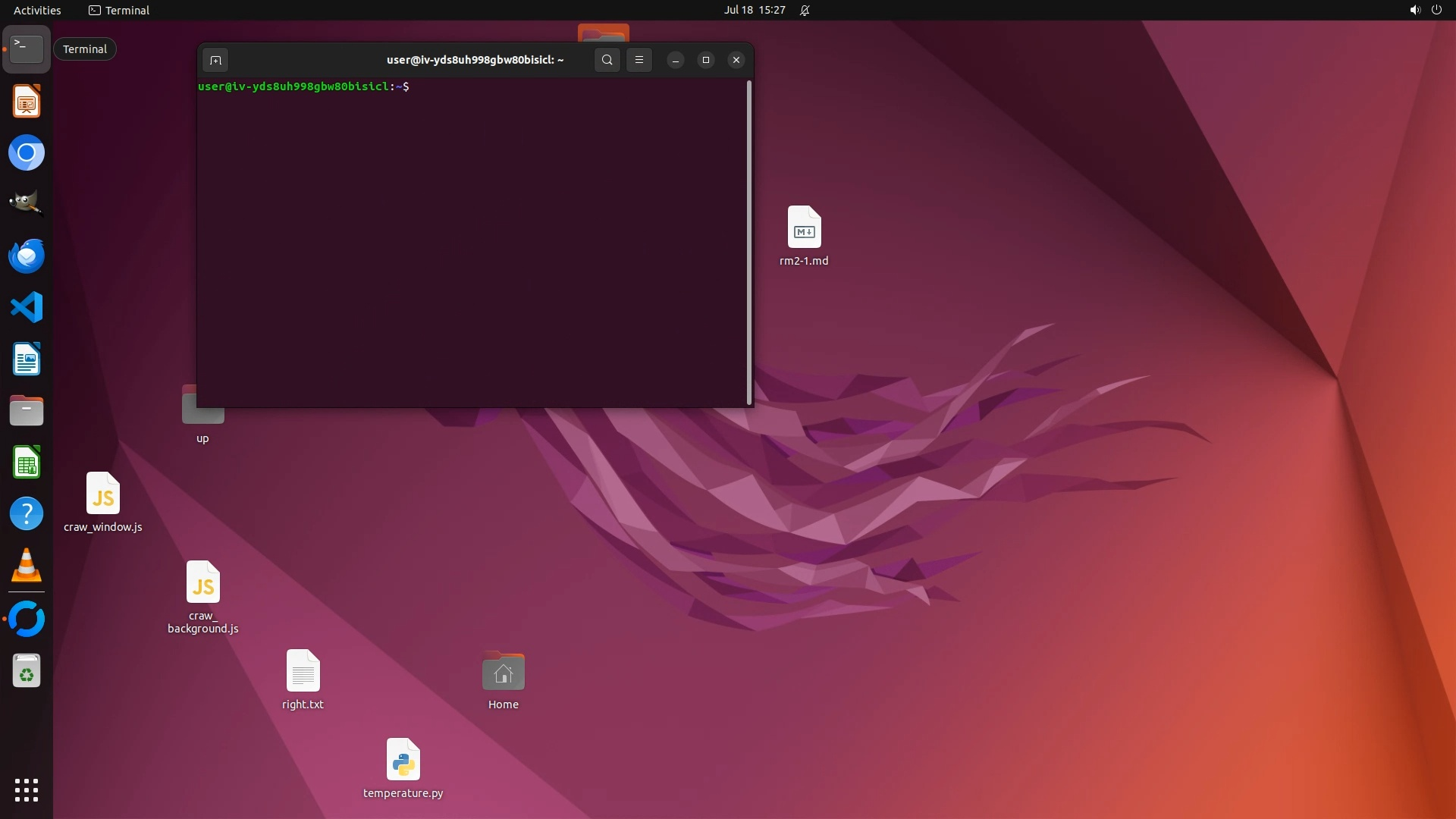This screenshot has height=819, width=1456.
Task: Open Trash from the dock
Action: click(x=27, y=671)
